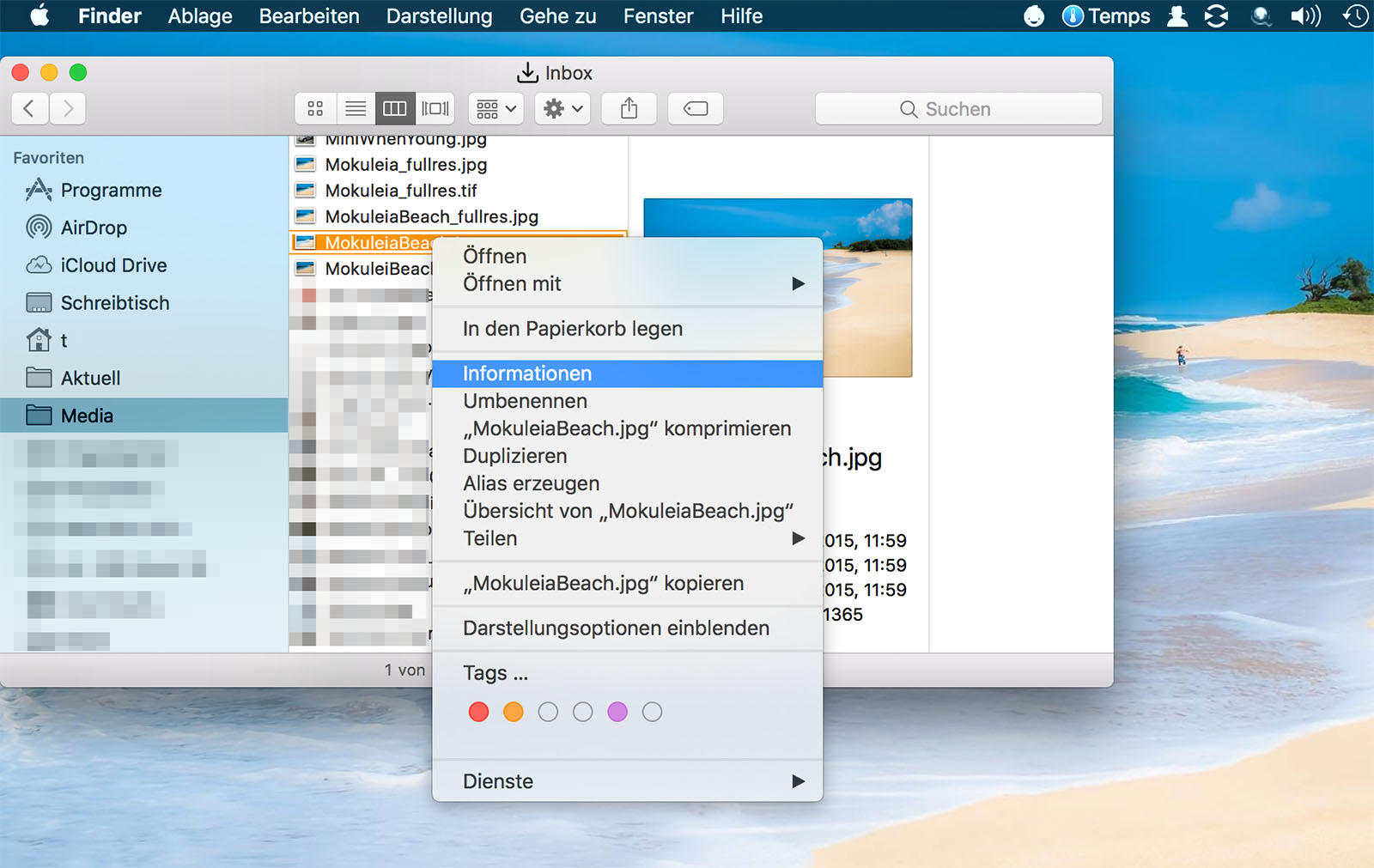Image resolution: width=1374 pixels, height=868 pixels.
Task: Select column view mode button
Action: click(395, 109)
